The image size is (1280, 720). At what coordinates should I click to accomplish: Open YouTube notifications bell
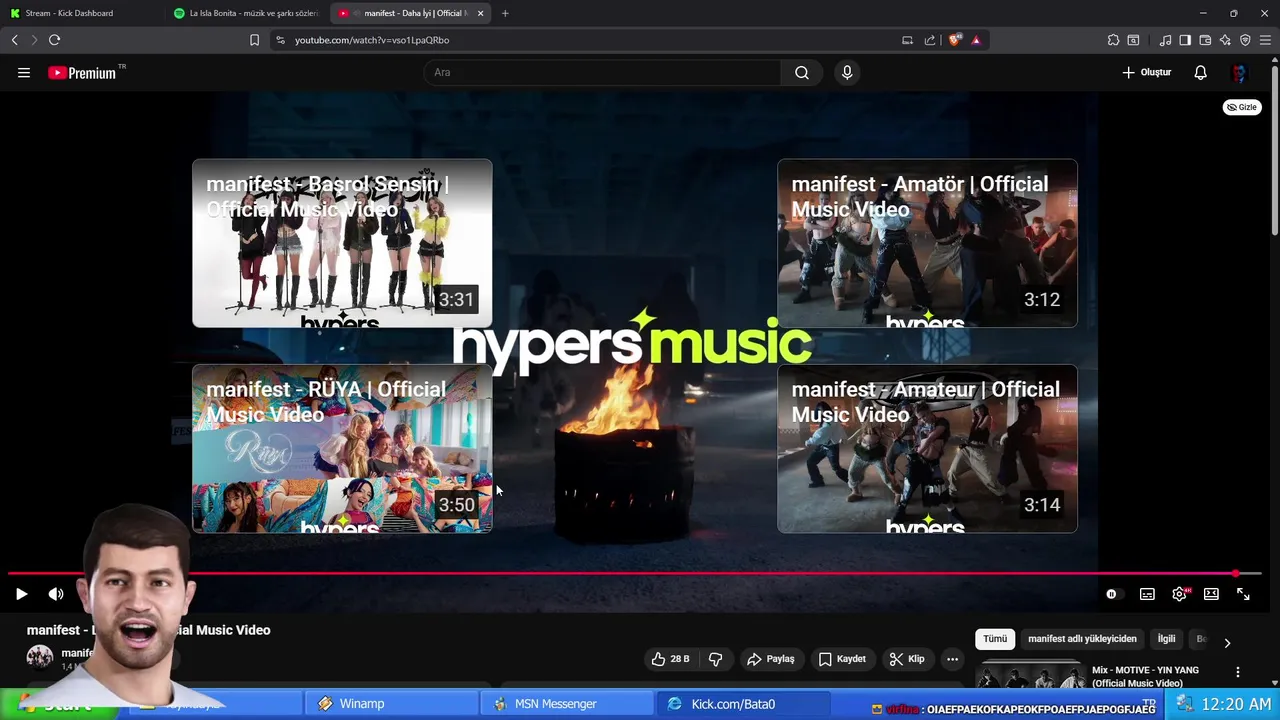tap(1201, 73)
